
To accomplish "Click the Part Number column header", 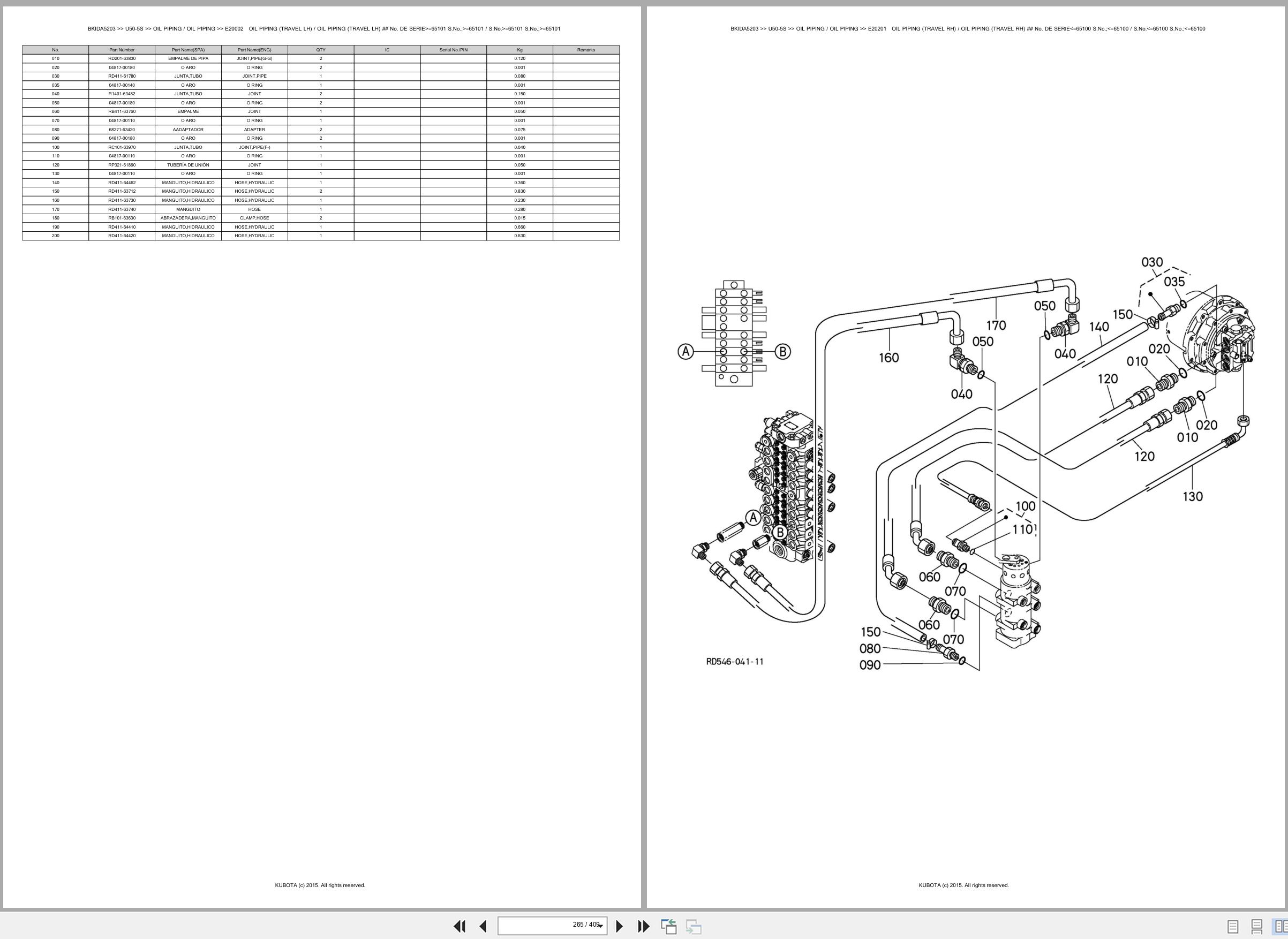I will coord(122,50).
